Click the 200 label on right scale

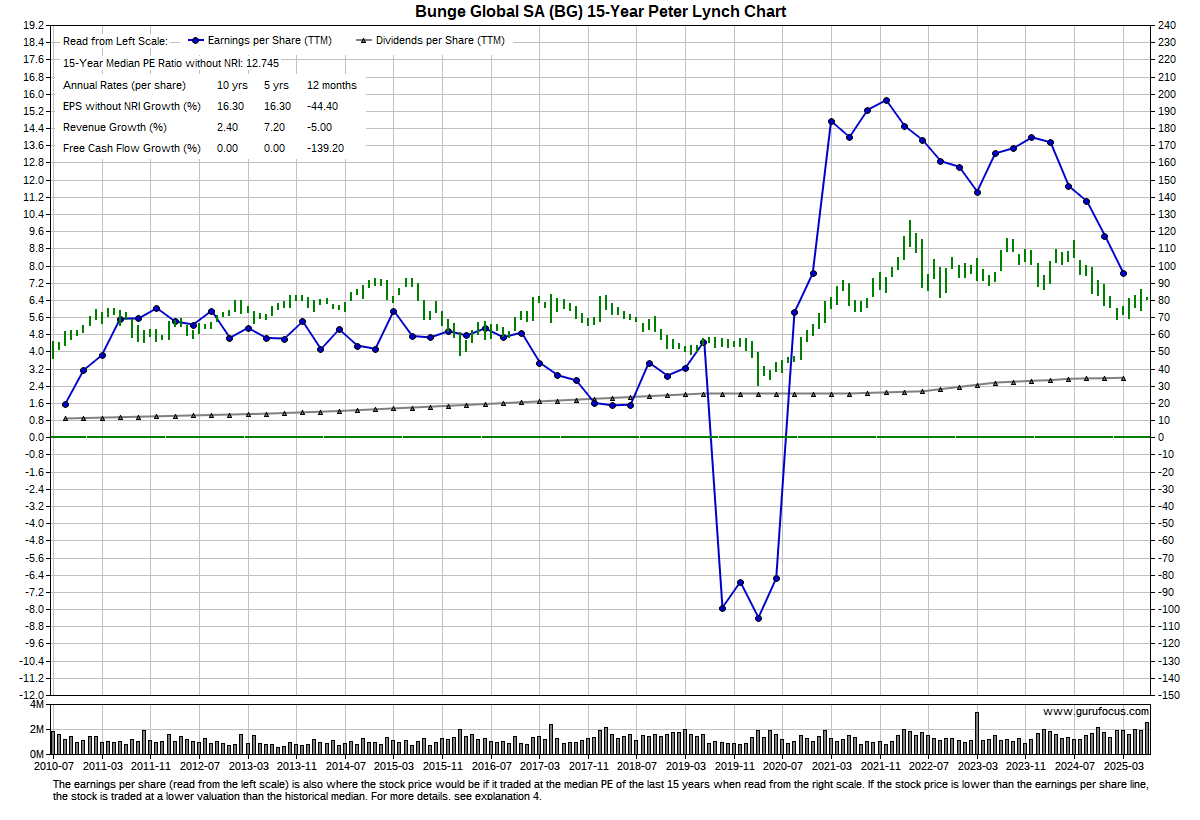click(x=1165, y=94)
